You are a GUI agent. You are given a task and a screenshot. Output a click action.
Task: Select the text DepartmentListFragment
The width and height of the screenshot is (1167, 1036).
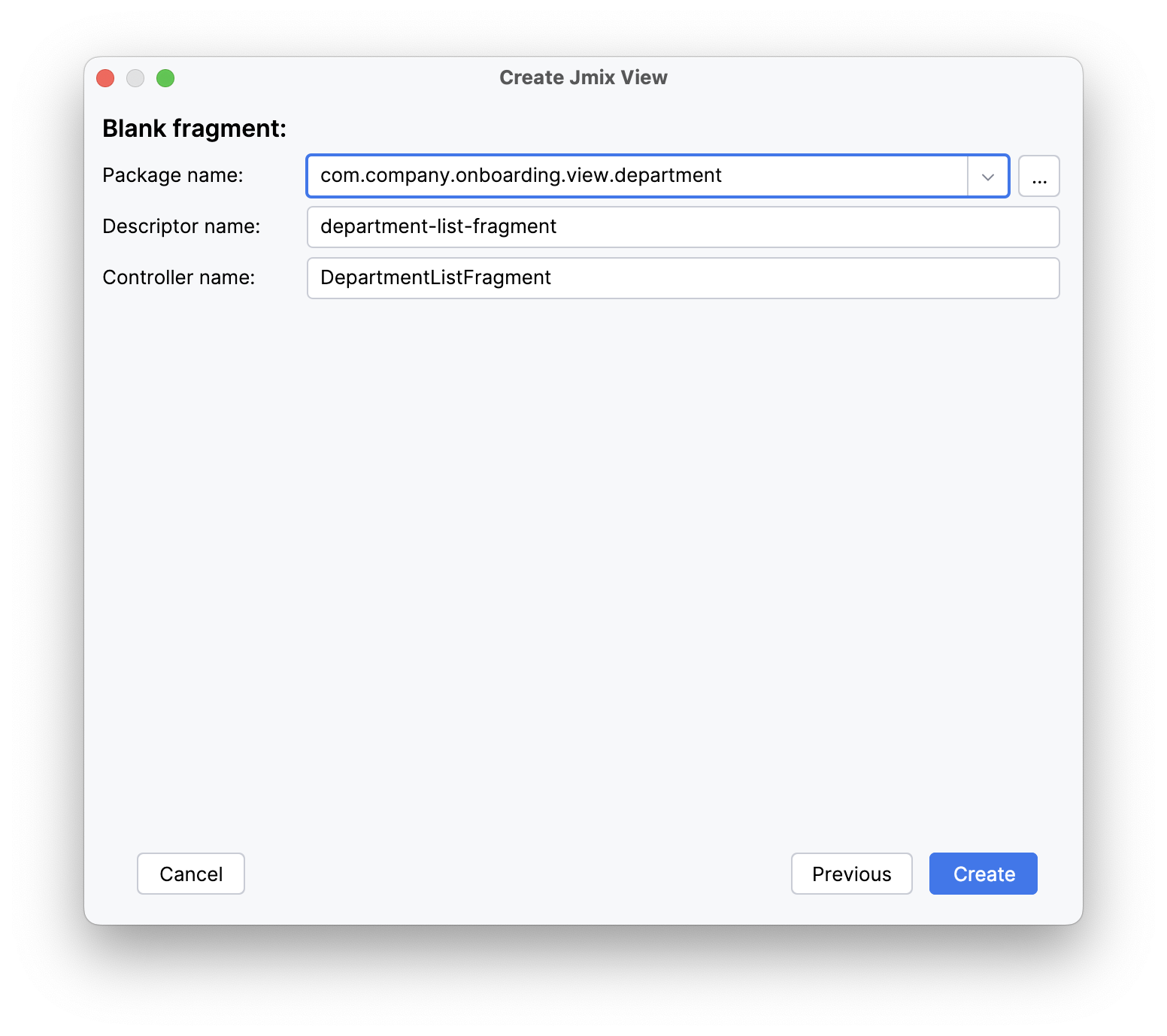tap(434, 277)
